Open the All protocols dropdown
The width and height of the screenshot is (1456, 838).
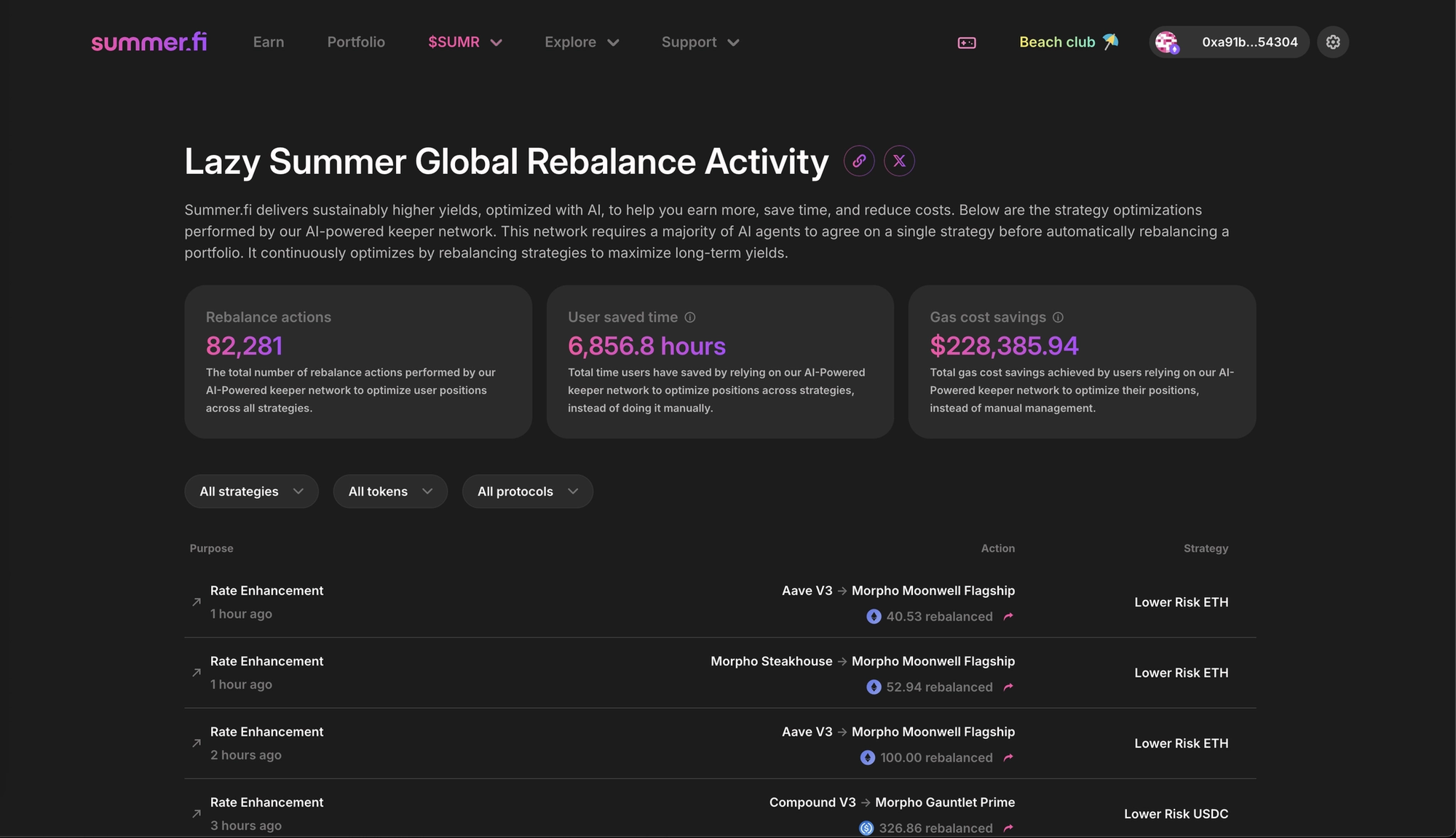tap(527, 491)
